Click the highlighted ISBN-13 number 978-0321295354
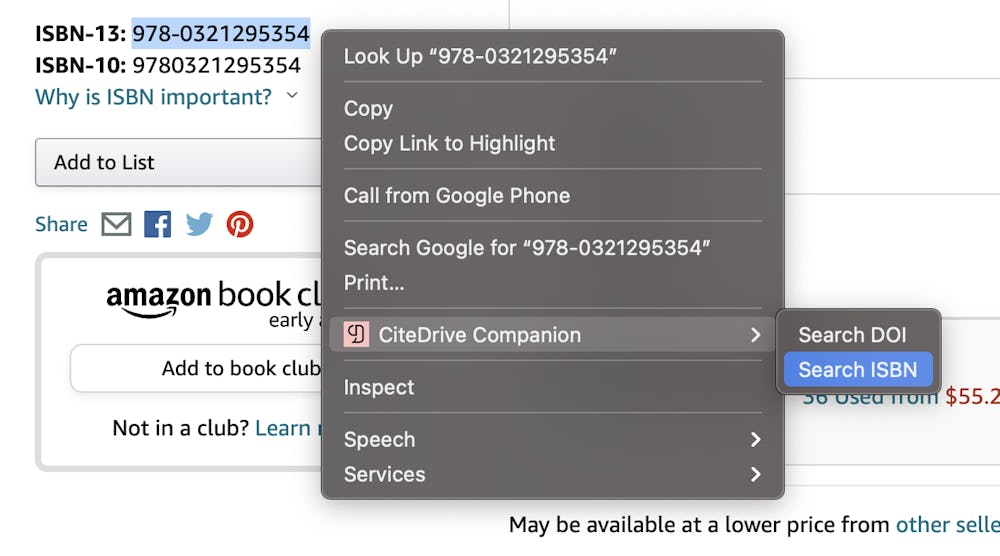The image size is (1000, 556). 221,33
